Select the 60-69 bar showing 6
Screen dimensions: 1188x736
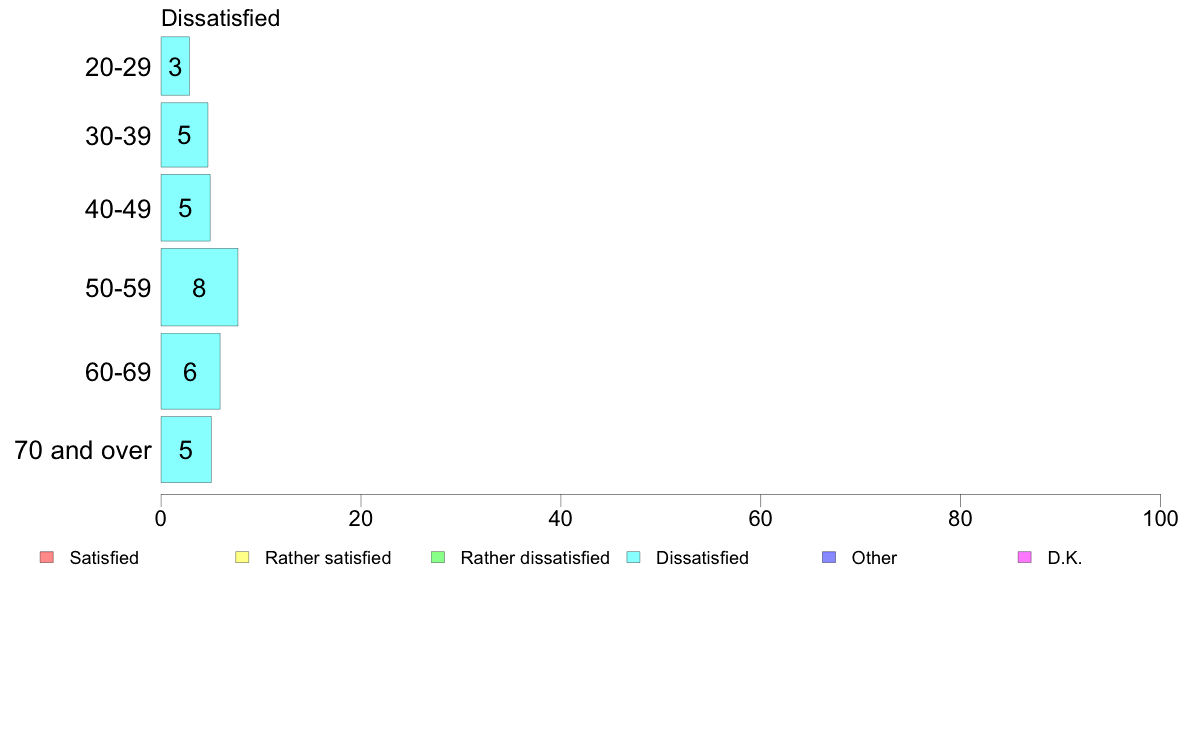pyautogui.click(x=190, y=371)
